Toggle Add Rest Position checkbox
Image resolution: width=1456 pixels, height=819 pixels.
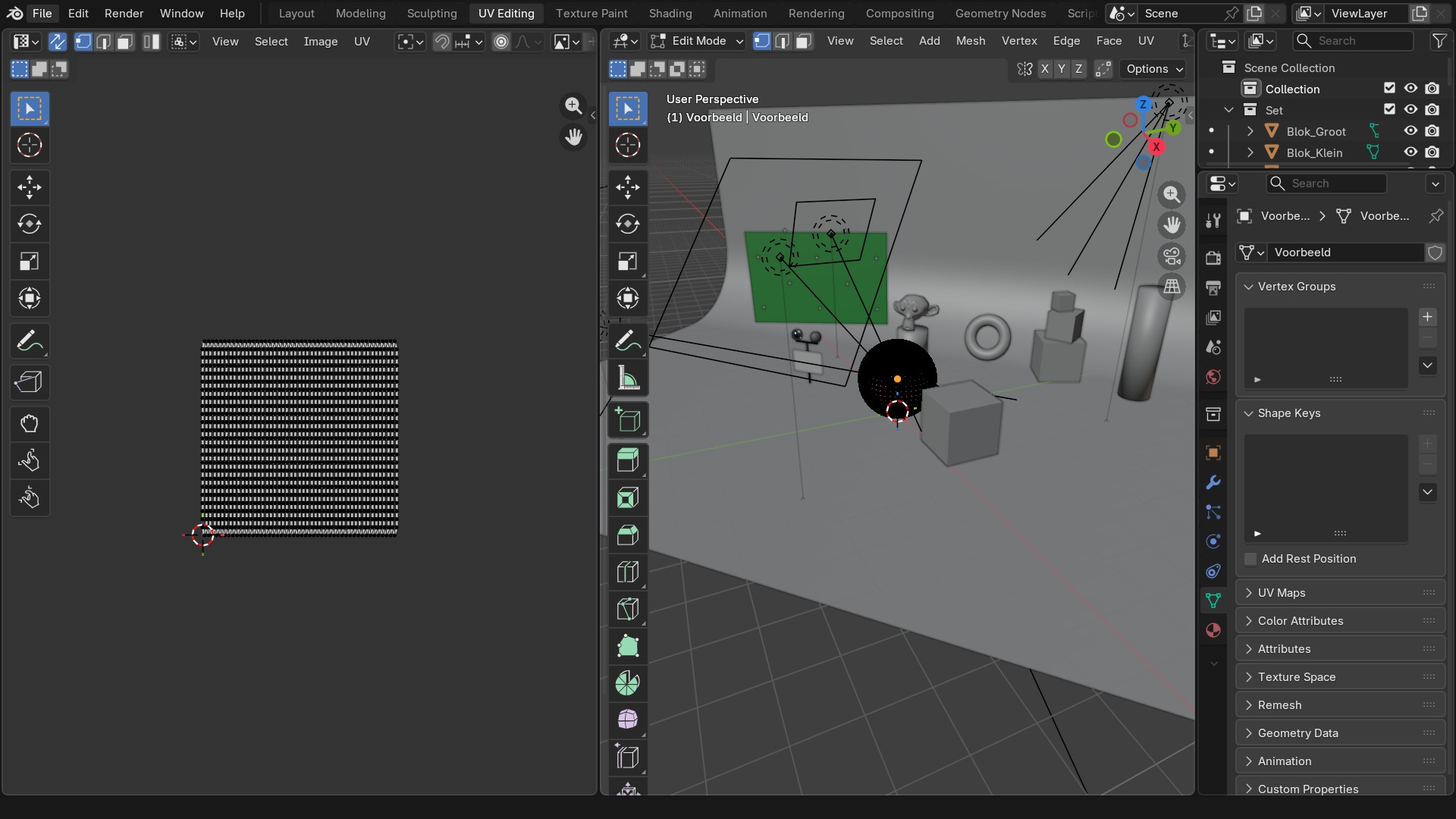pos(1250,559)
